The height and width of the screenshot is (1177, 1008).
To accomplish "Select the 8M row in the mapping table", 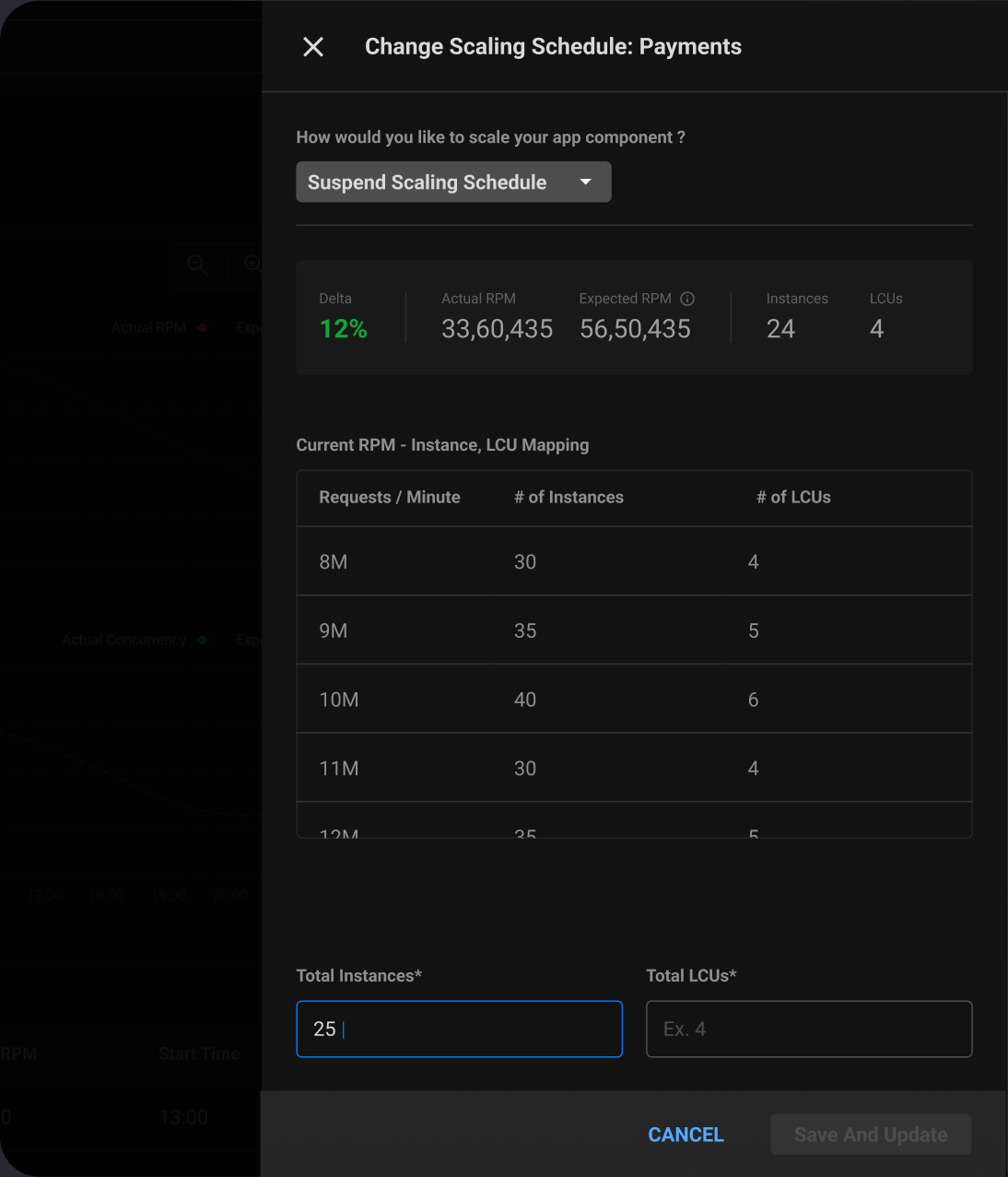I will [634, 561].
